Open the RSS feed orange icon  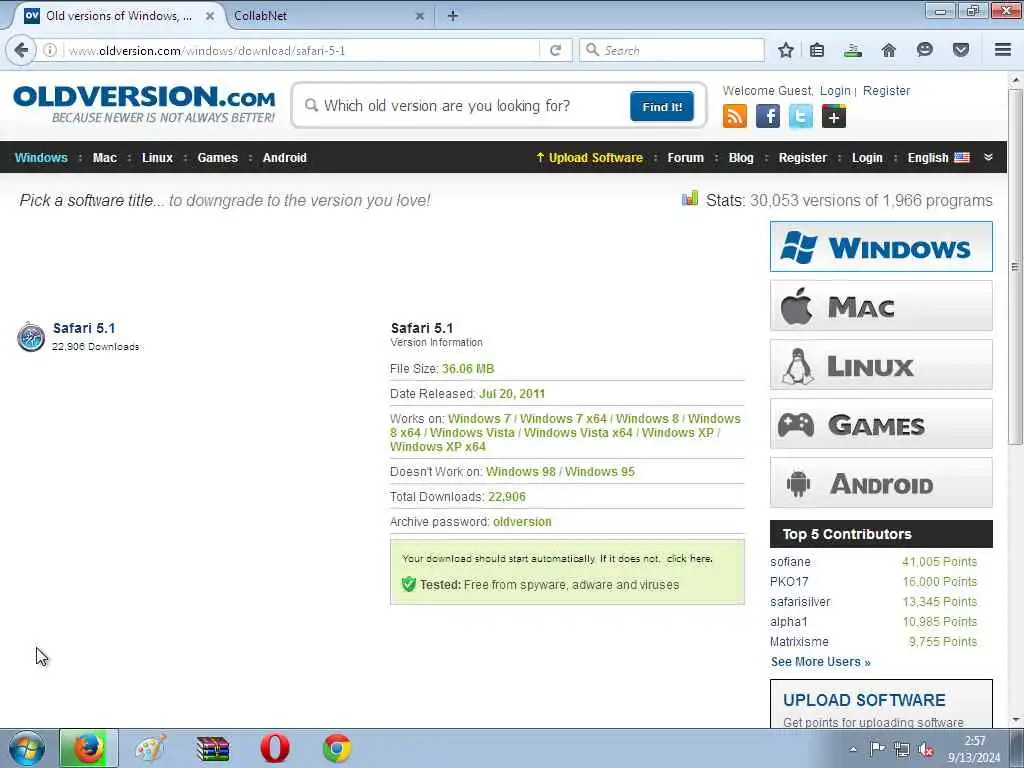tap(735, 116)
